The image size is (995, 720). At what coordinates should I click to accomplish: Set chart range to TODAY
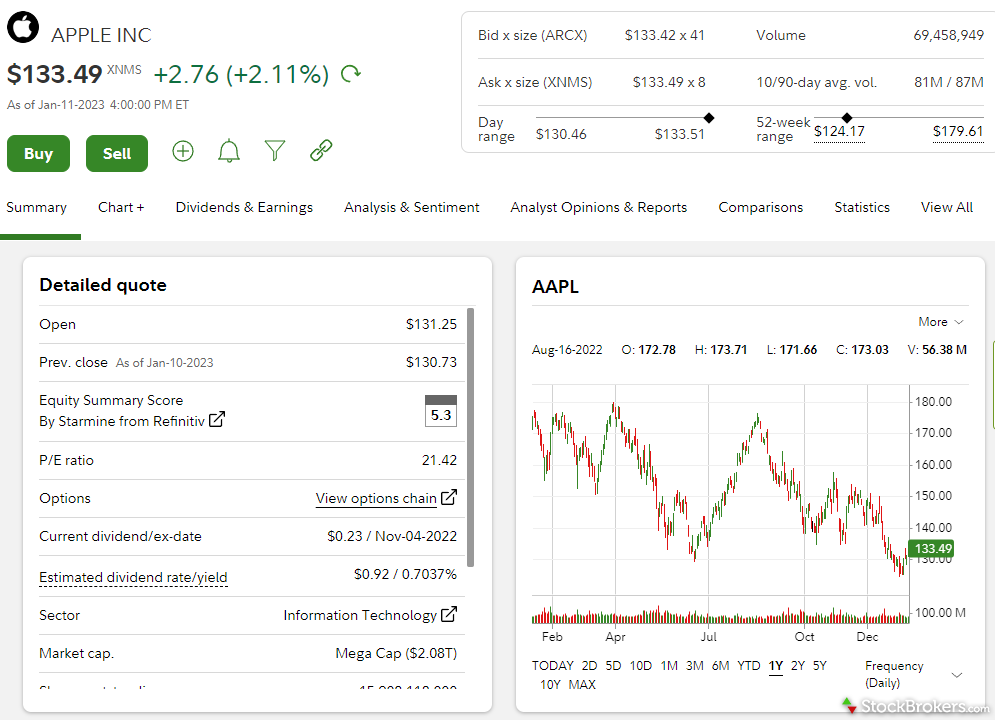coord(553,665)
